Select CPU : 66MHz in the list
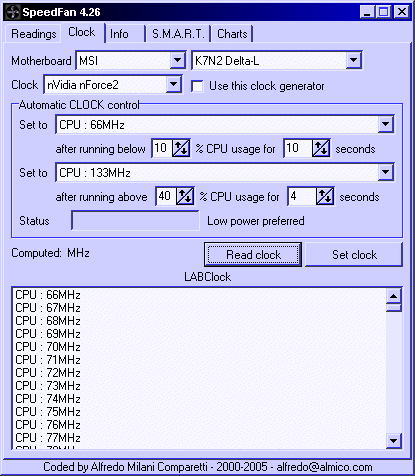 click(x=200, y=295)
